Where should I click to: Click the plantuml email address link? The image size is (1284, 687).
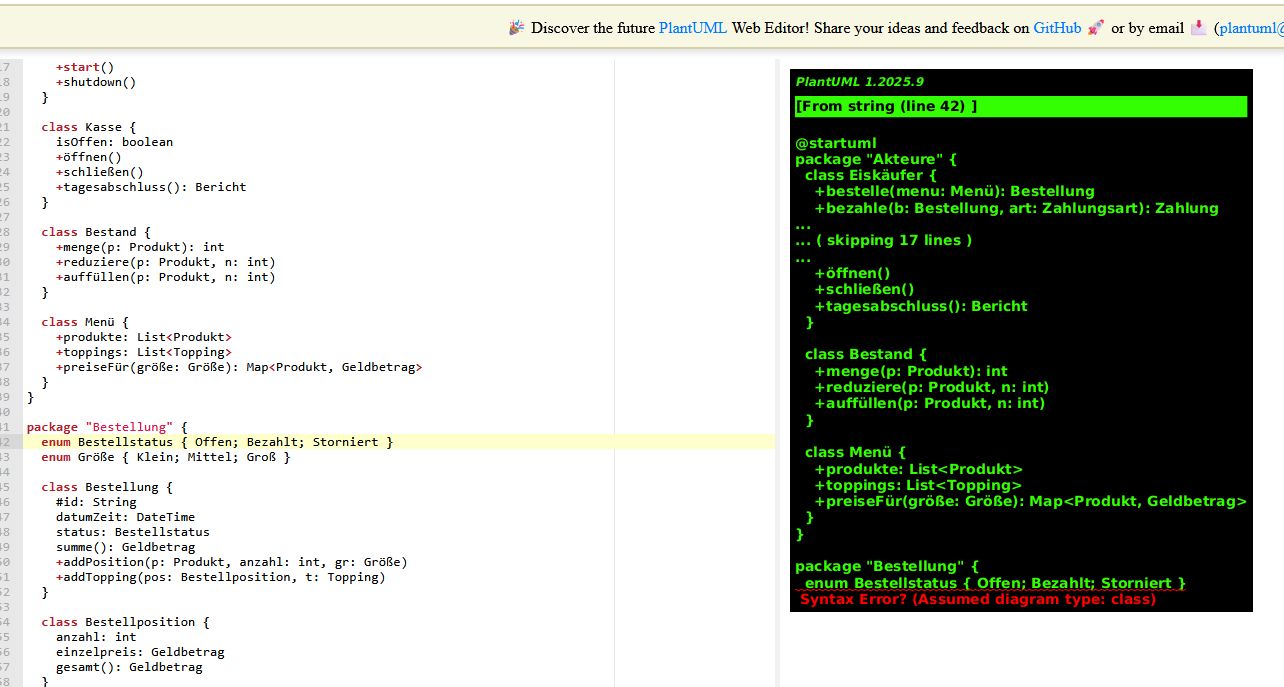tap(1250, 28)
